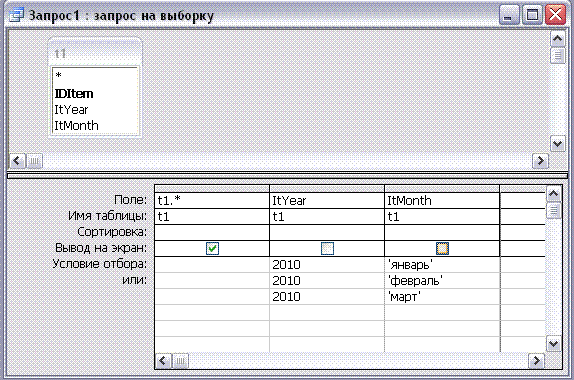Click the 'январь' criteria cell
This screenshot has width=574, height=380.
coord(442,265)
